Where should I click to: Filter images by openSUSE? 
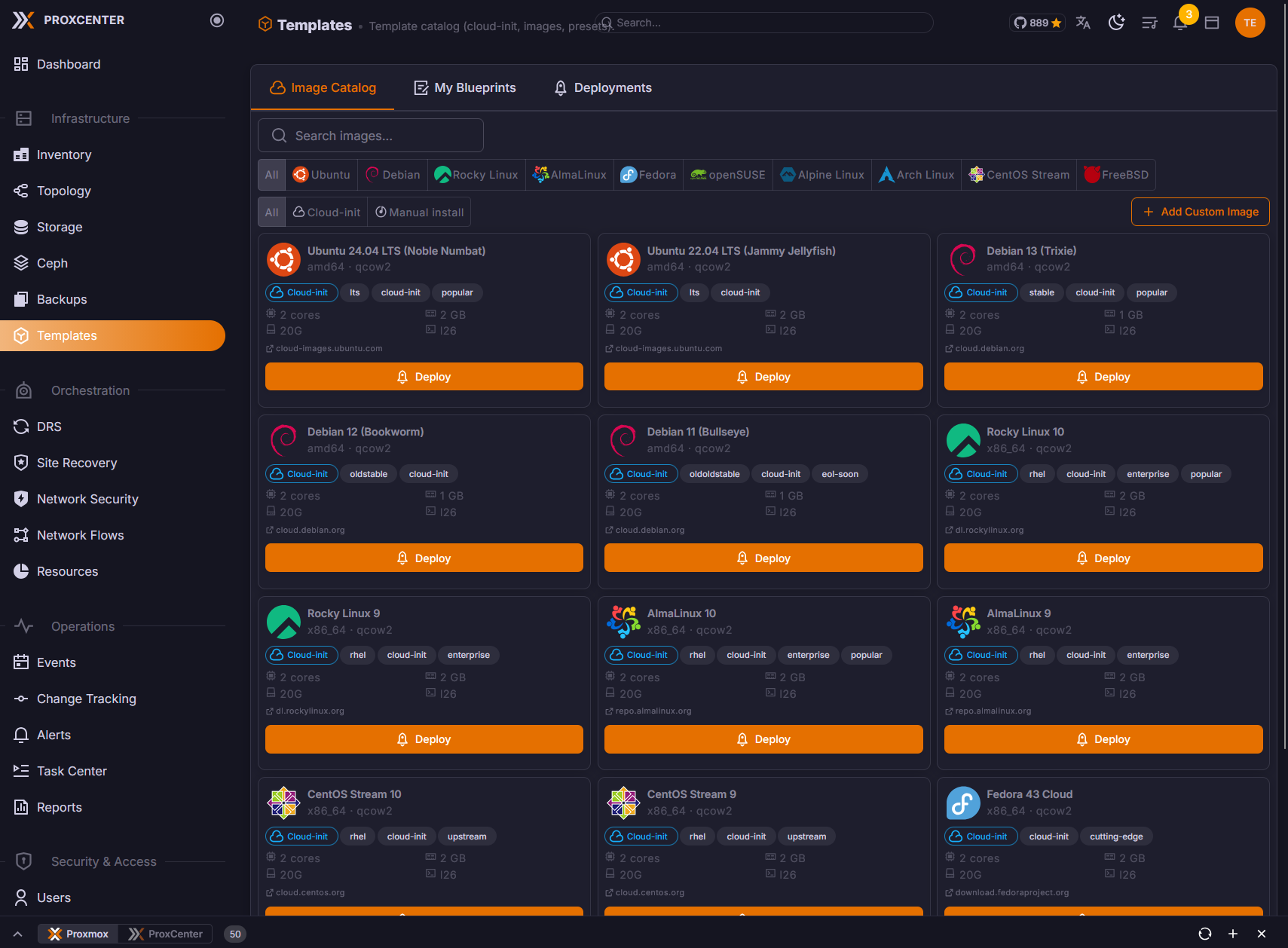(728, 175)
